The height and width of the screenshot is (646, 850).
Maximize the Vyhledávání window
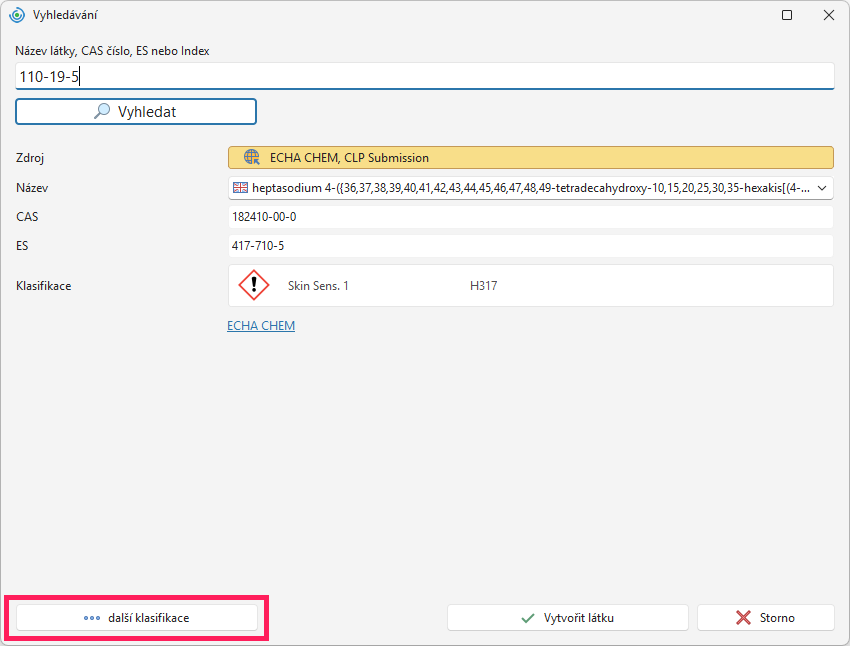coord(787,15)
